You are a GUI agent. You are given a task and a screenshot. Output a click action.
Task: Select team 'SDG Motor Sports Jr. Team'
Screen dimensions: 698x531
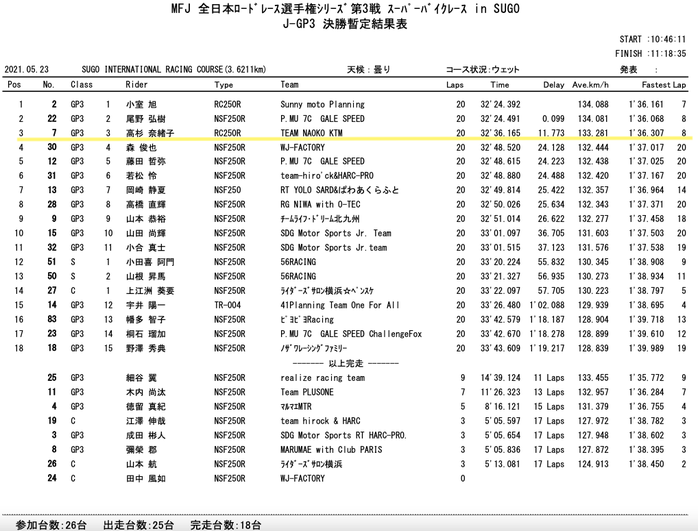click(336, 233)
